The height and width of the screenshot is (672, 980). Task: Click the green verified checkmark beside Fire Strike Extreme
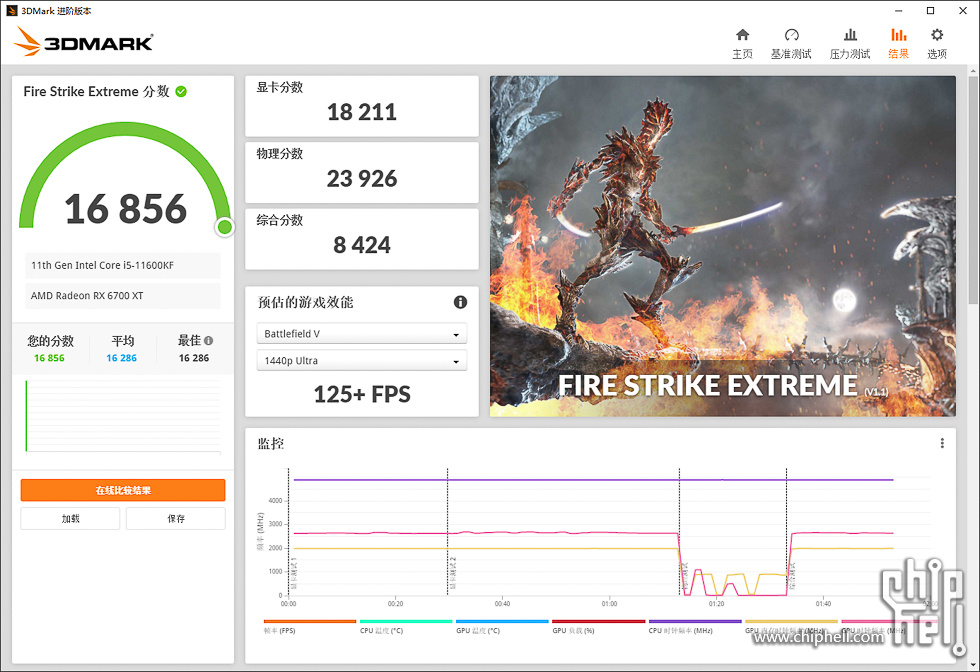(x=181, y=91)
